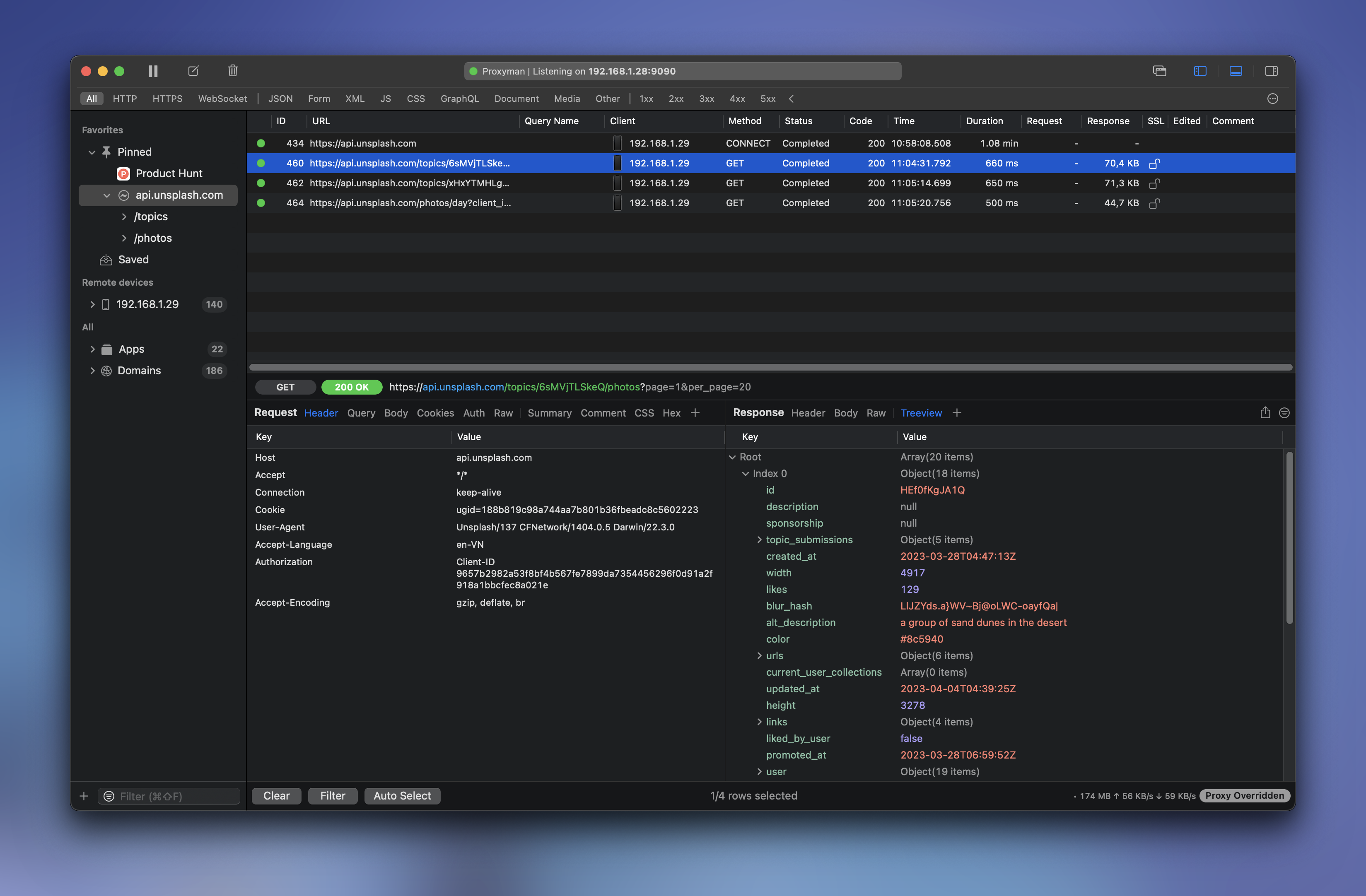The height and width of the screenshot is (896, 1366).
Task: Open the response Raw tab
Action: coord(876,413)
